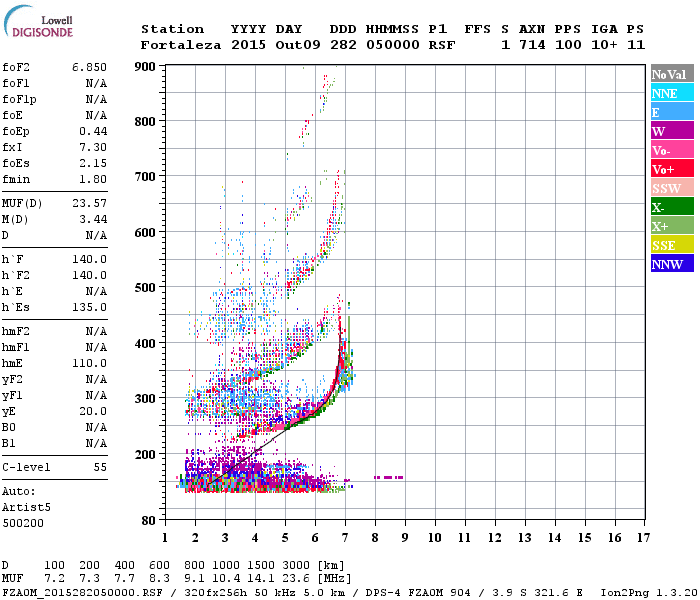700x600 pixels.
Task: Click the yE value 20.0
Action: click(93, 412)
